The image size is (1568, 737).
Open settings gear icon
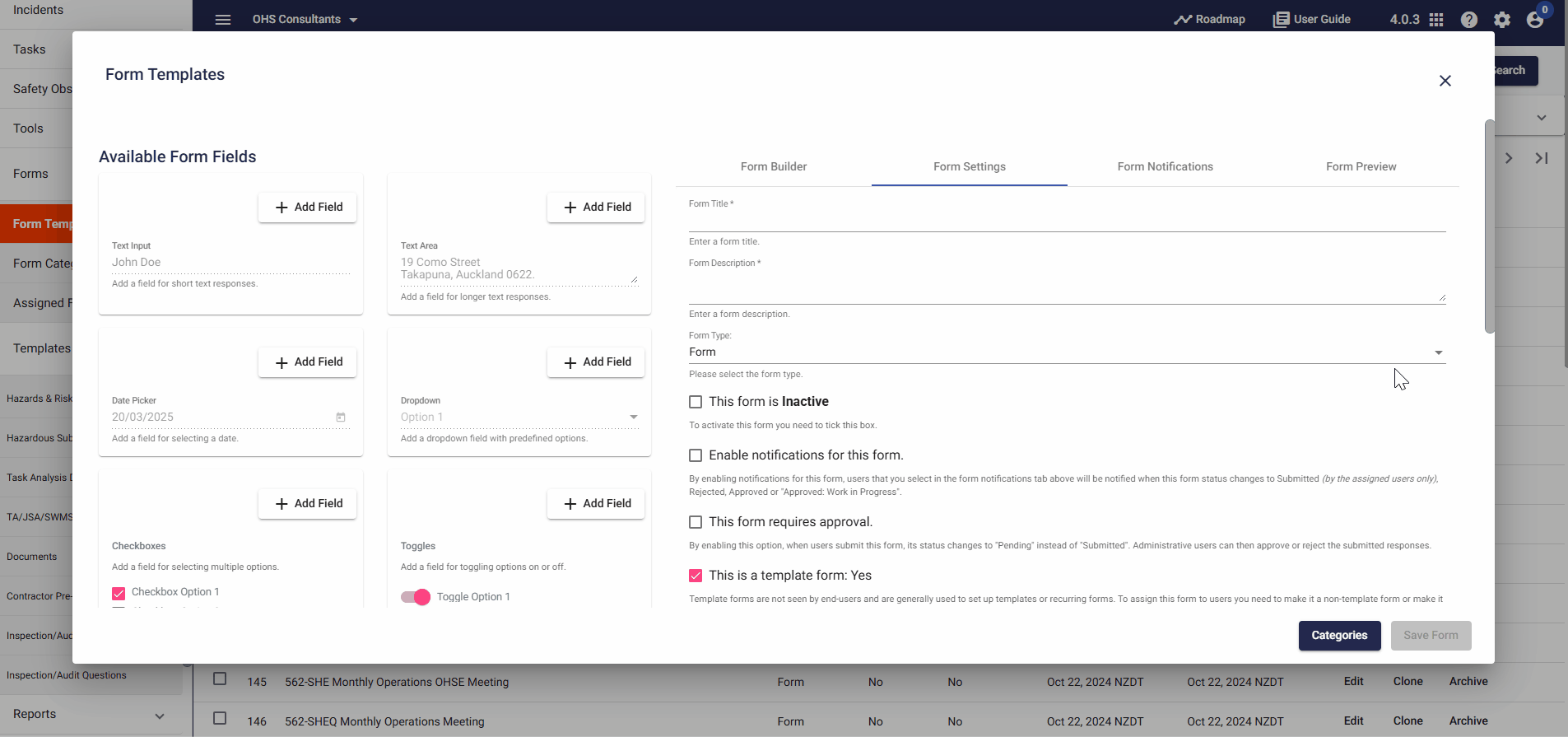1502,20
